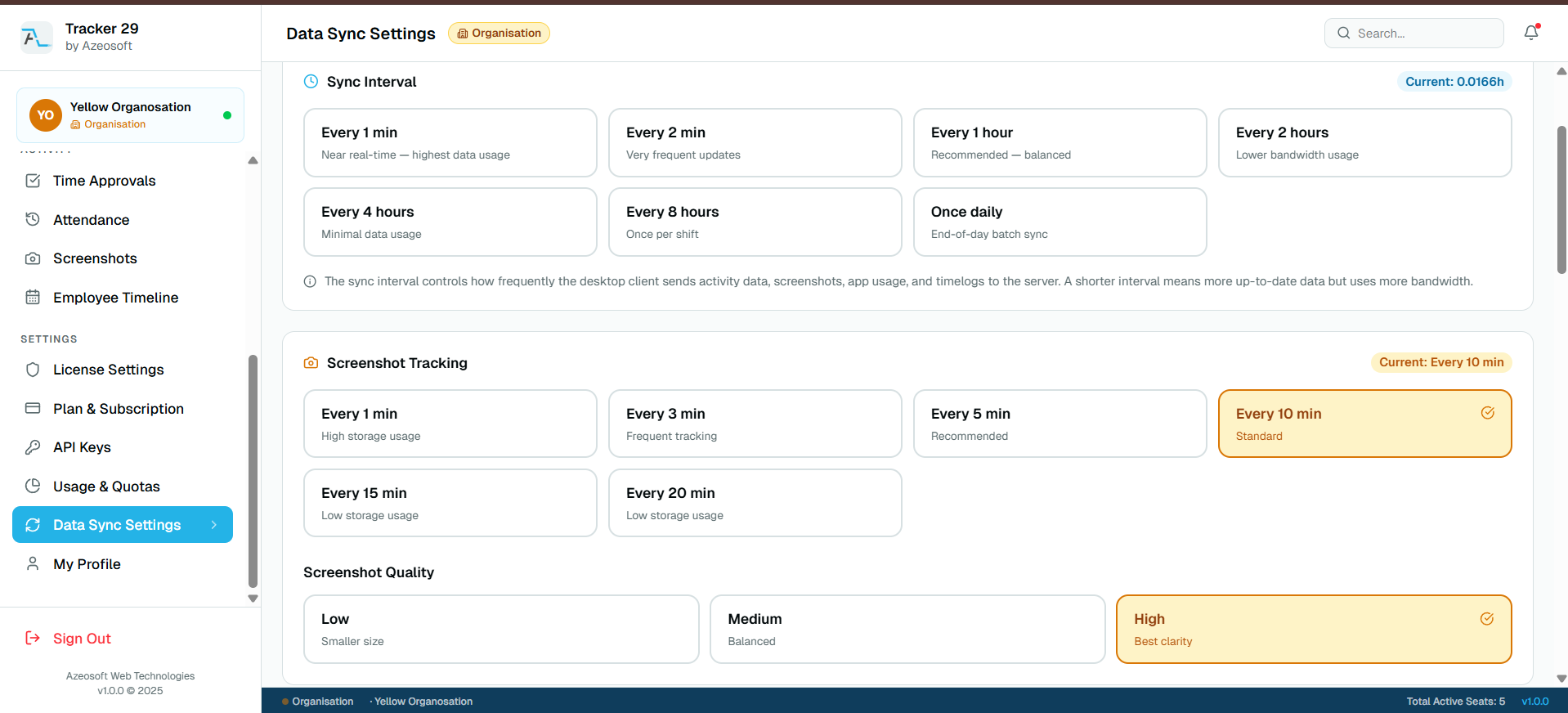Click the Search input field
The image size is (1568, 713).
(1413, 34)
